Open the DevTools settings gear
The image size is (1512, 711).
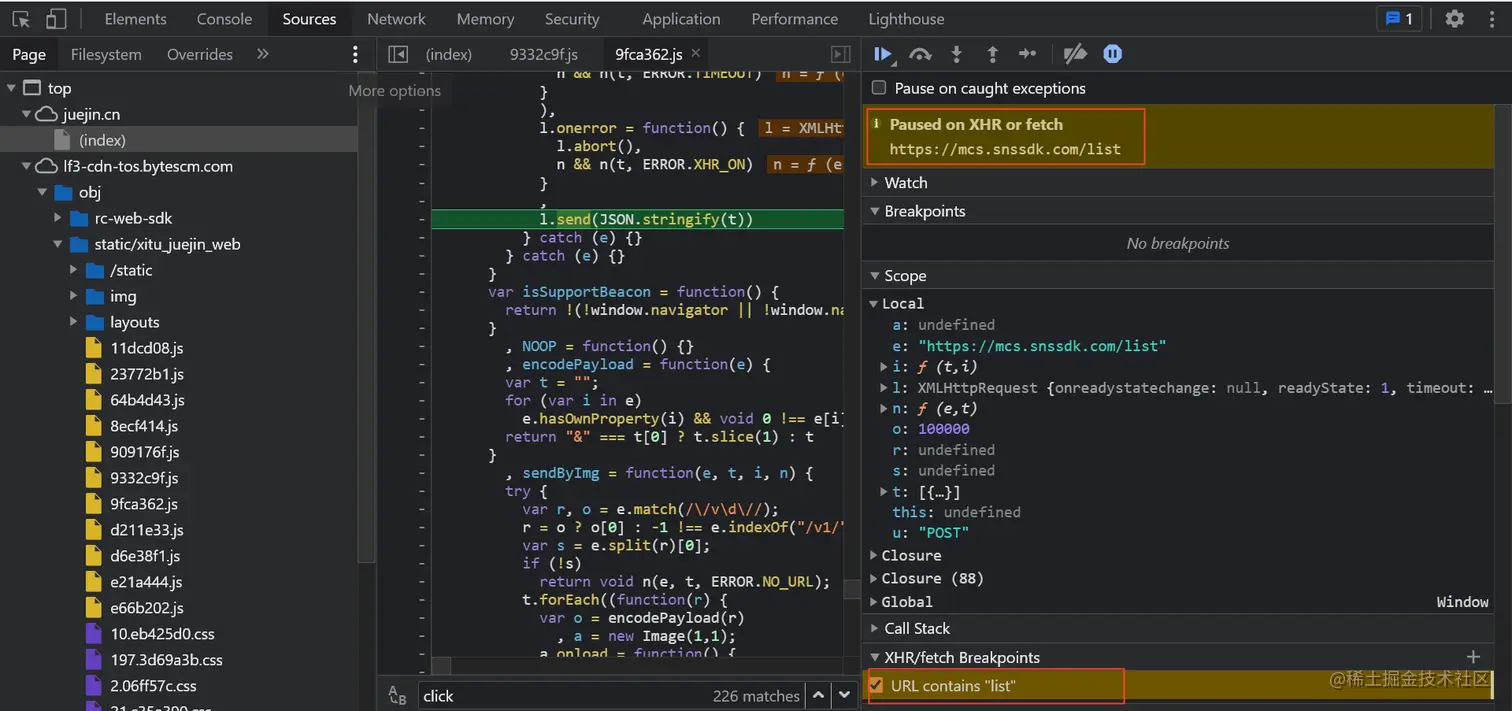pos(1455,19)
